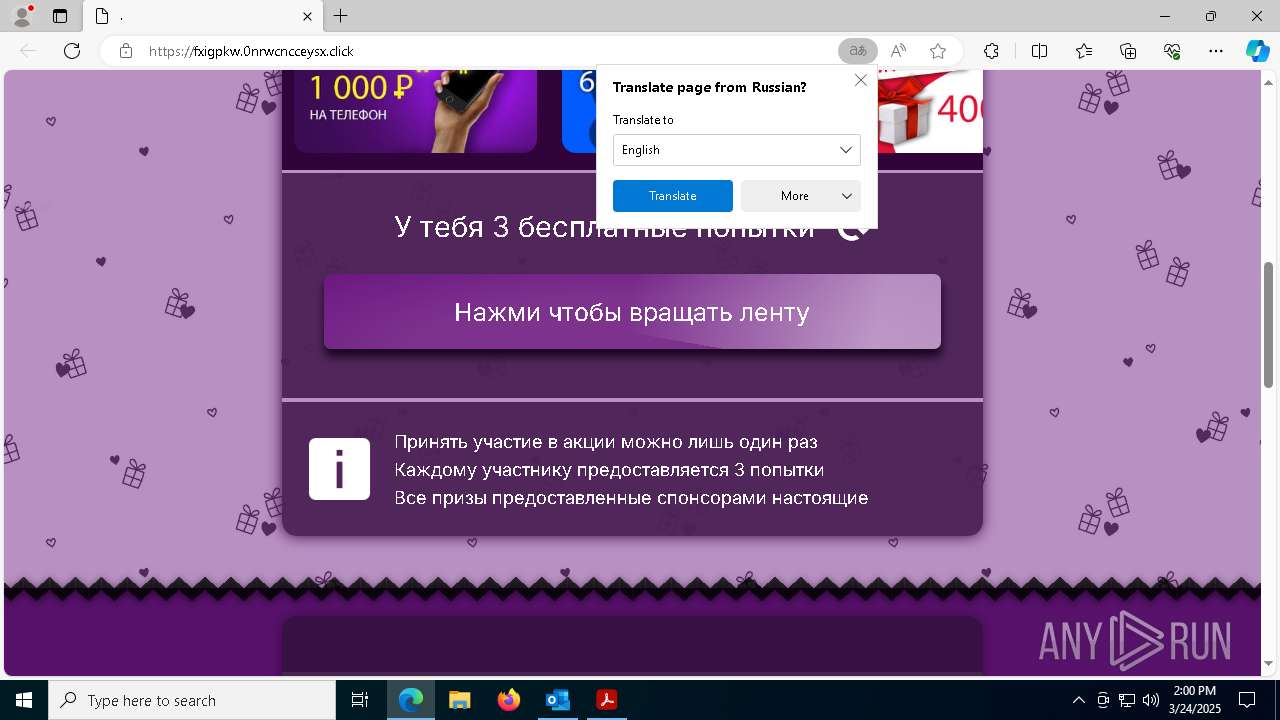Viewport: 1280px width, 720px height.
Task: Activate the Read aloud icon
Action: click(x=898, y=51)
